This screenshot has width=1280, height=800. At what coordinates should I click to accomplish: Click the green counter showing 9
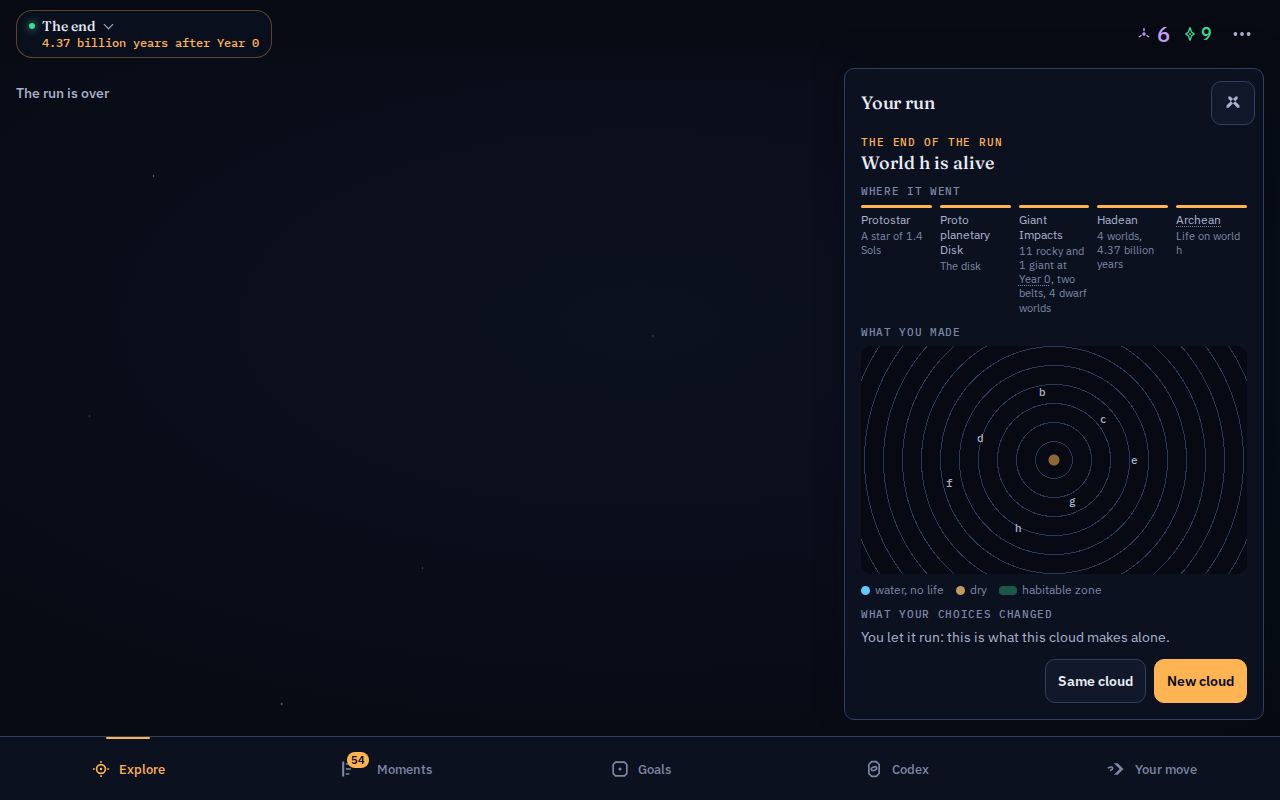coord(1198,34)
